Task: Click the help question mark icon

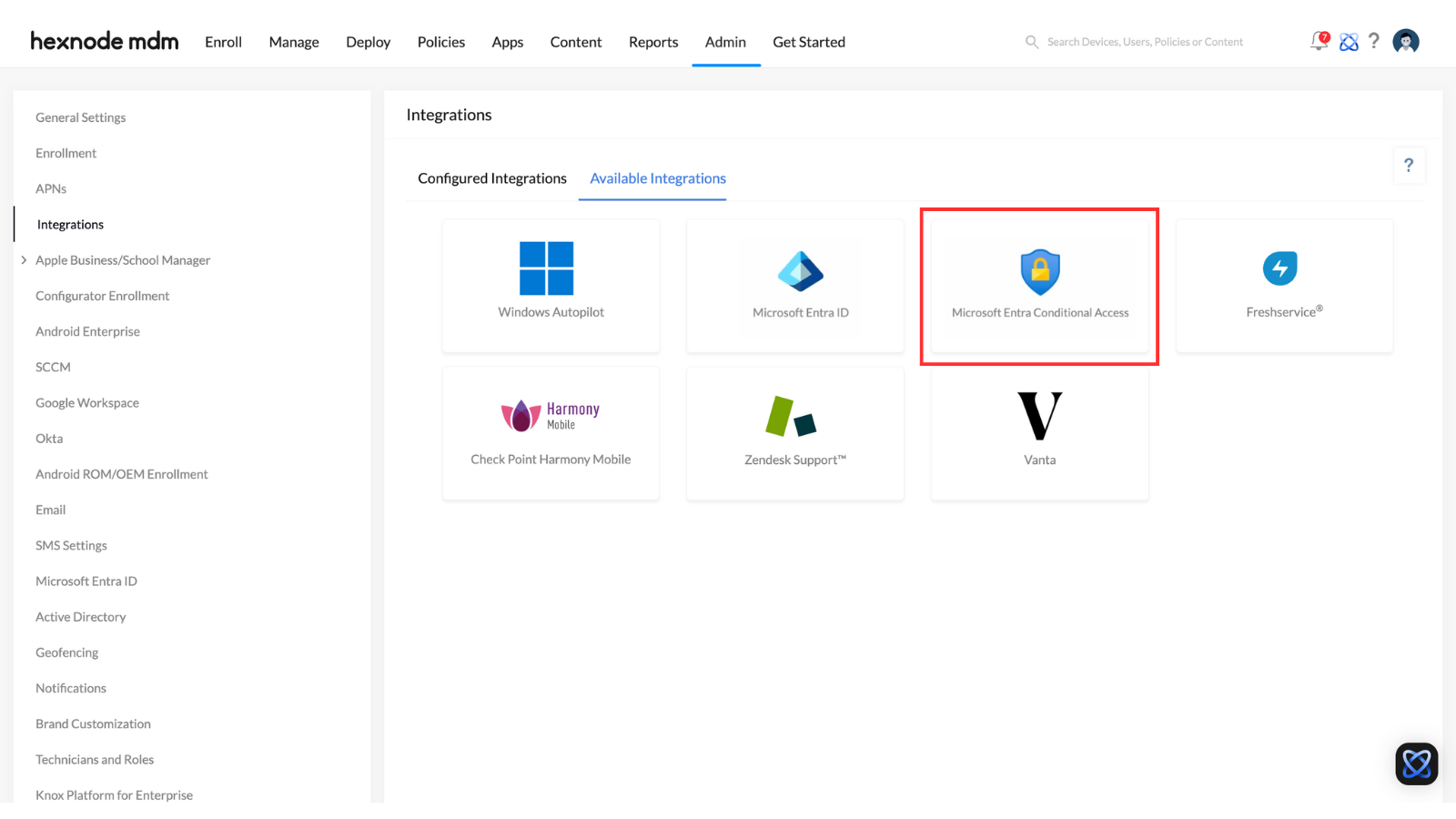Action: (1374, 41)
